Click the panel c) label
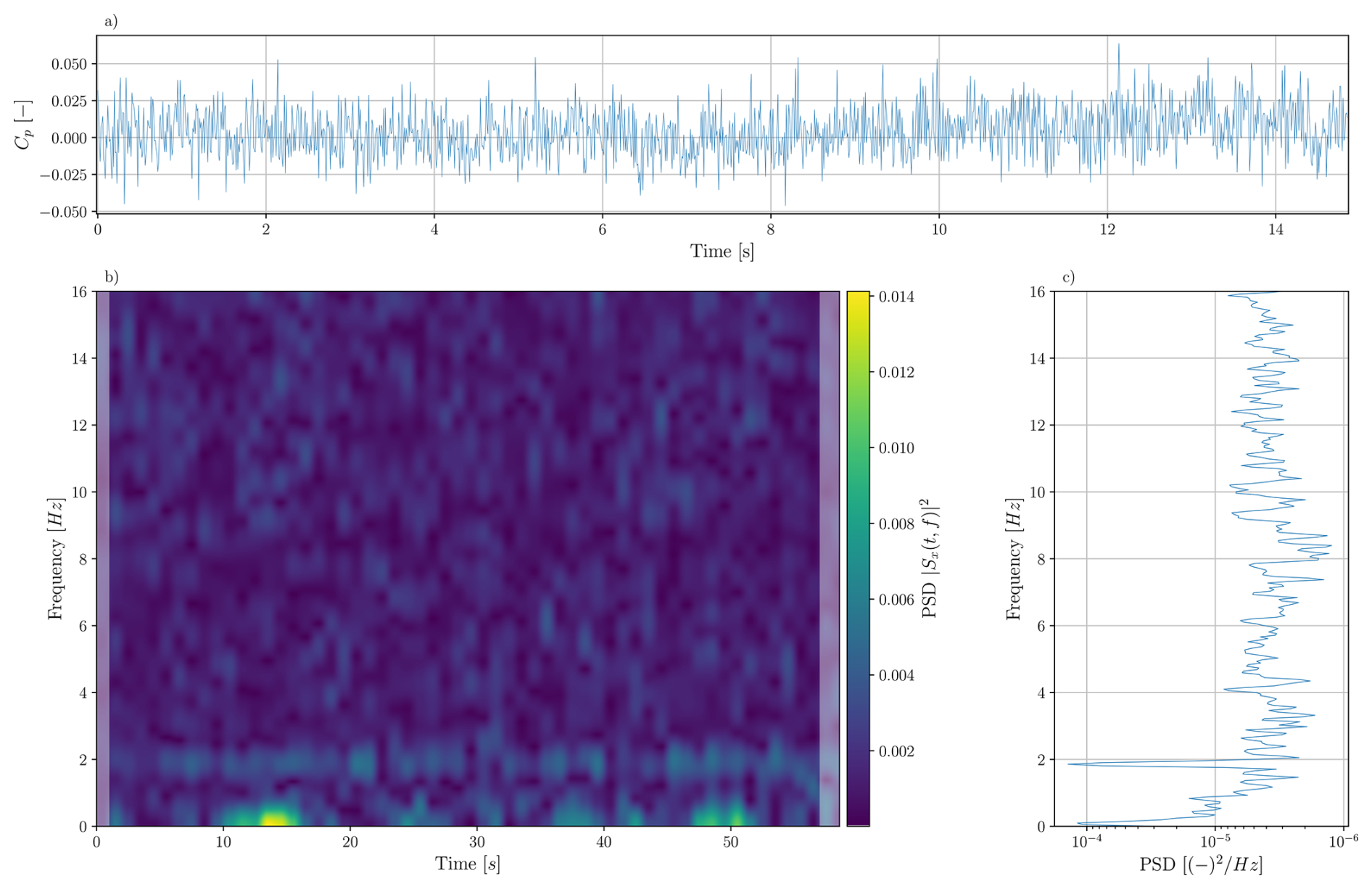The width and height of the screenshot is (1372, 889). 1068,276
